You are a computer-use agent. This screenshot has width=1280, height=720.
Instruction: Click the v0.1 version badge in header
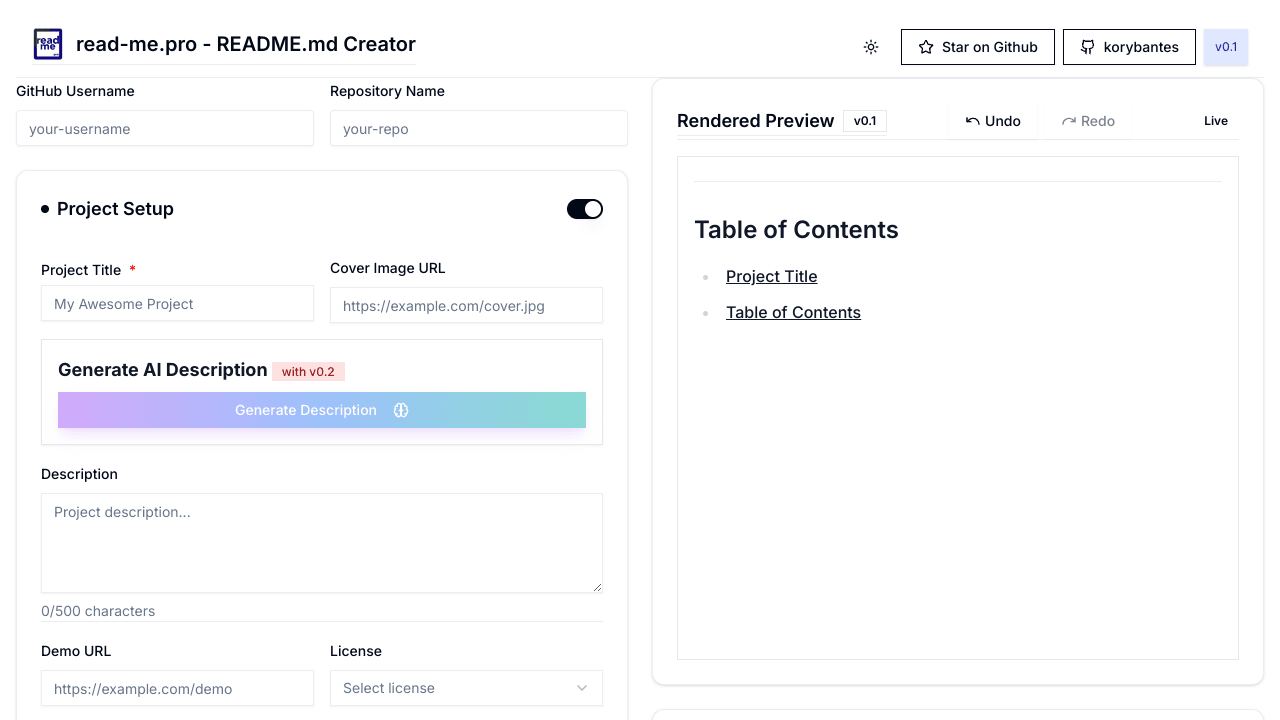1226,47
